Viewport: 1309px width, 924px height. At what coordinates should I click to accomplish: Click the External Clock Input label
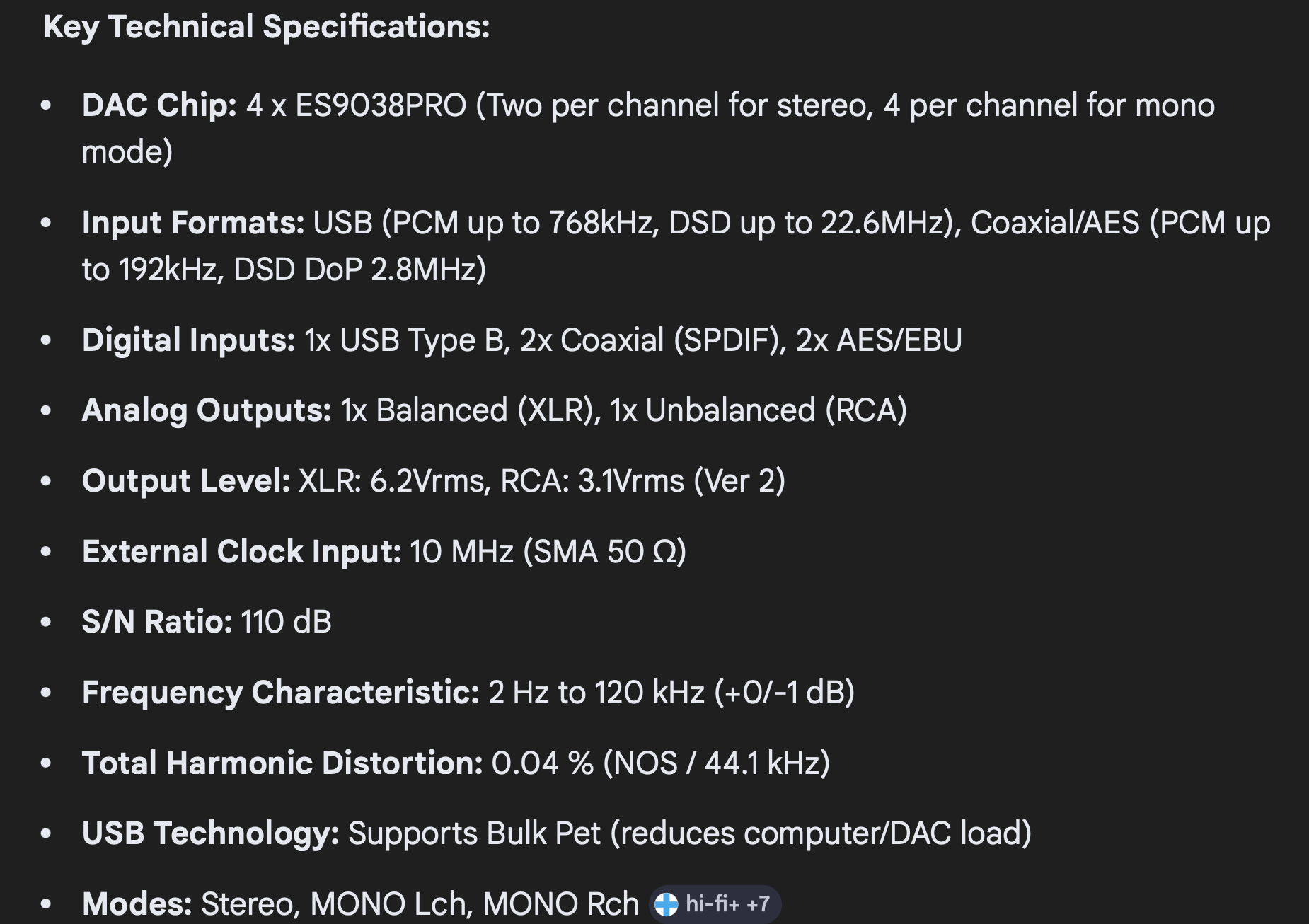point(241,552)
